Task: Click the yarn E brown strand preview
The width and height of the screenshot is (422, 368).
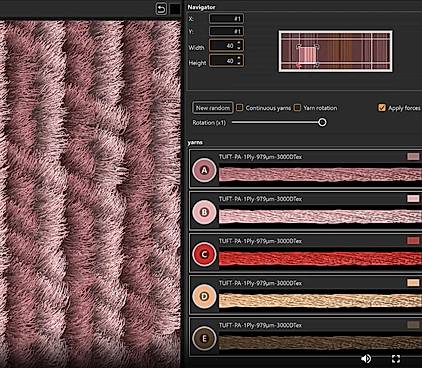Action: (x=320, y=343)
